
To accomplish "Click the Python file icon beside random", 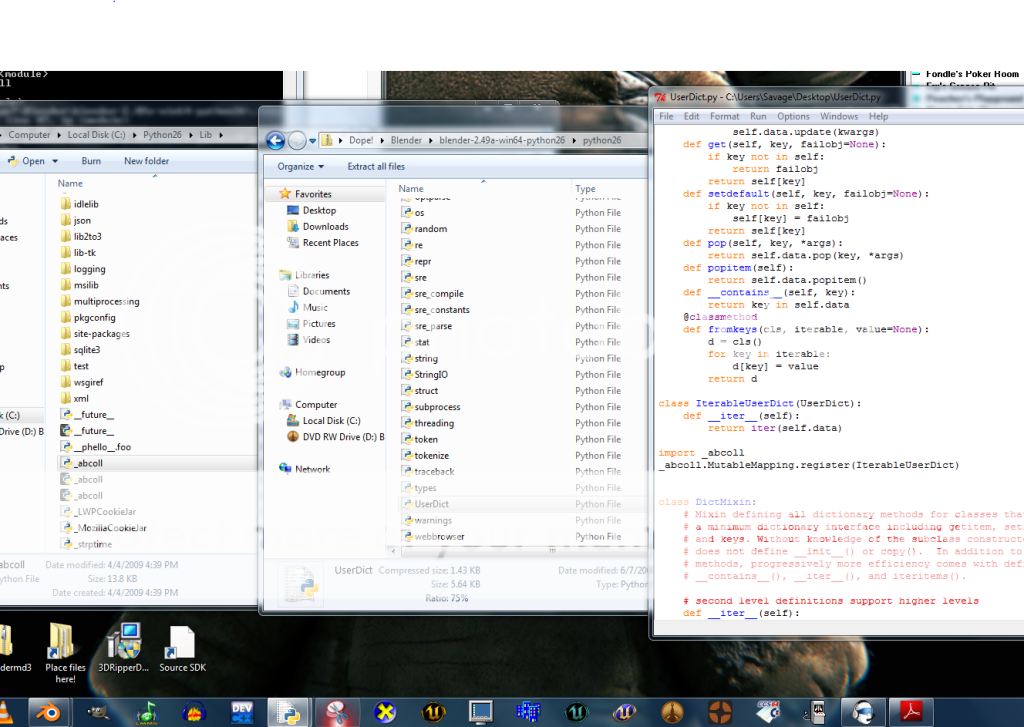I will click(x=407, y=229).
